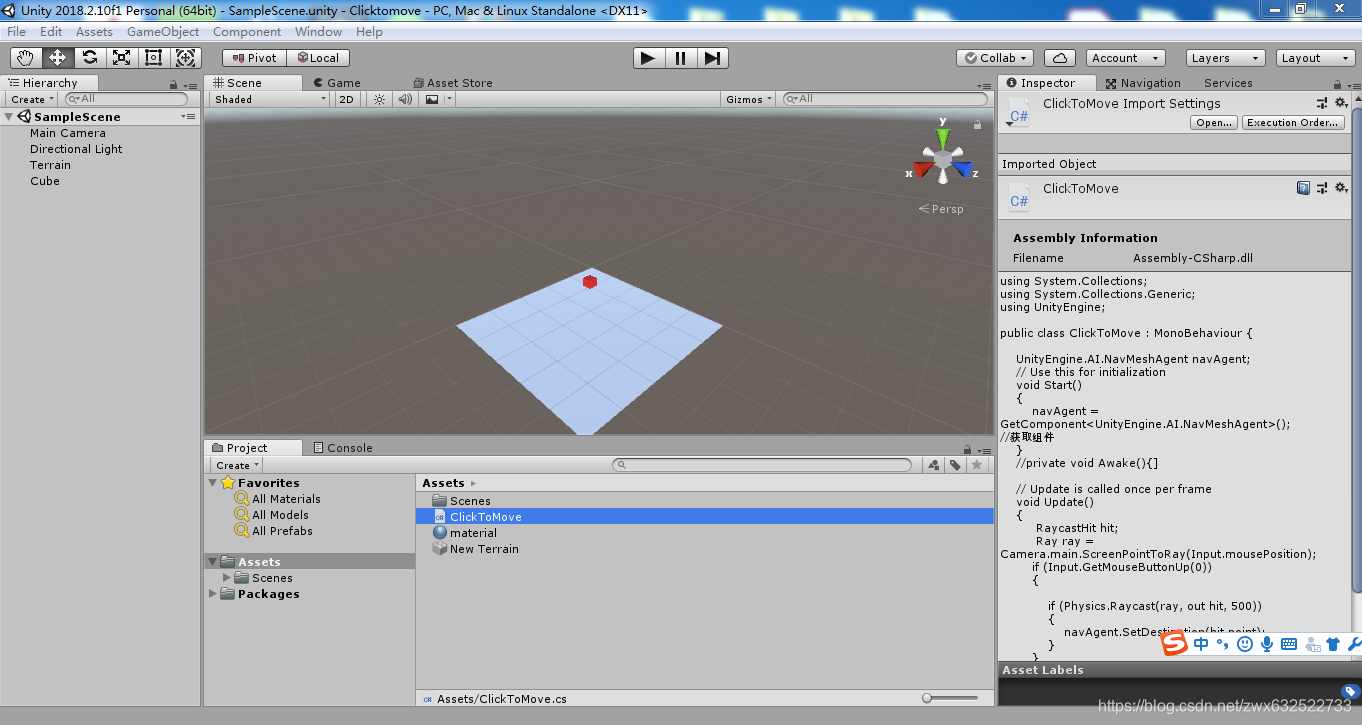
Task: Click the Sogou input method S logo
Action: [x=1174, y=644]
